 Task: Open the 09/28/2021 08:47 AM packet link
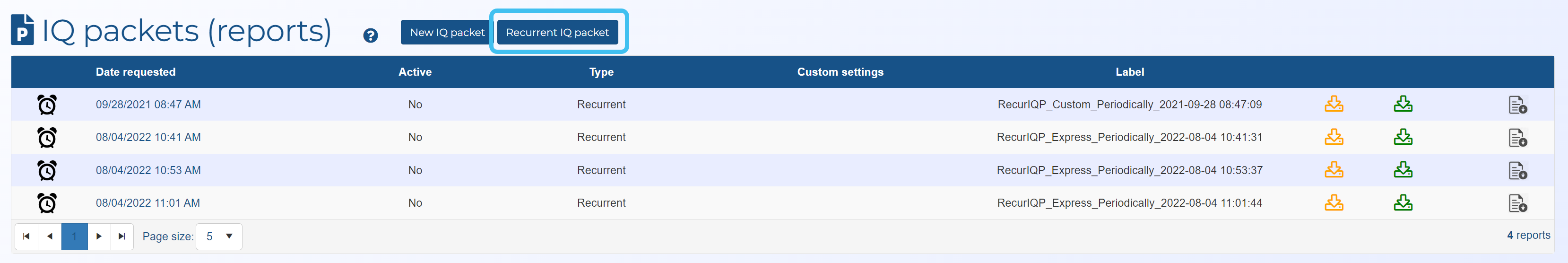coord(148,105)
